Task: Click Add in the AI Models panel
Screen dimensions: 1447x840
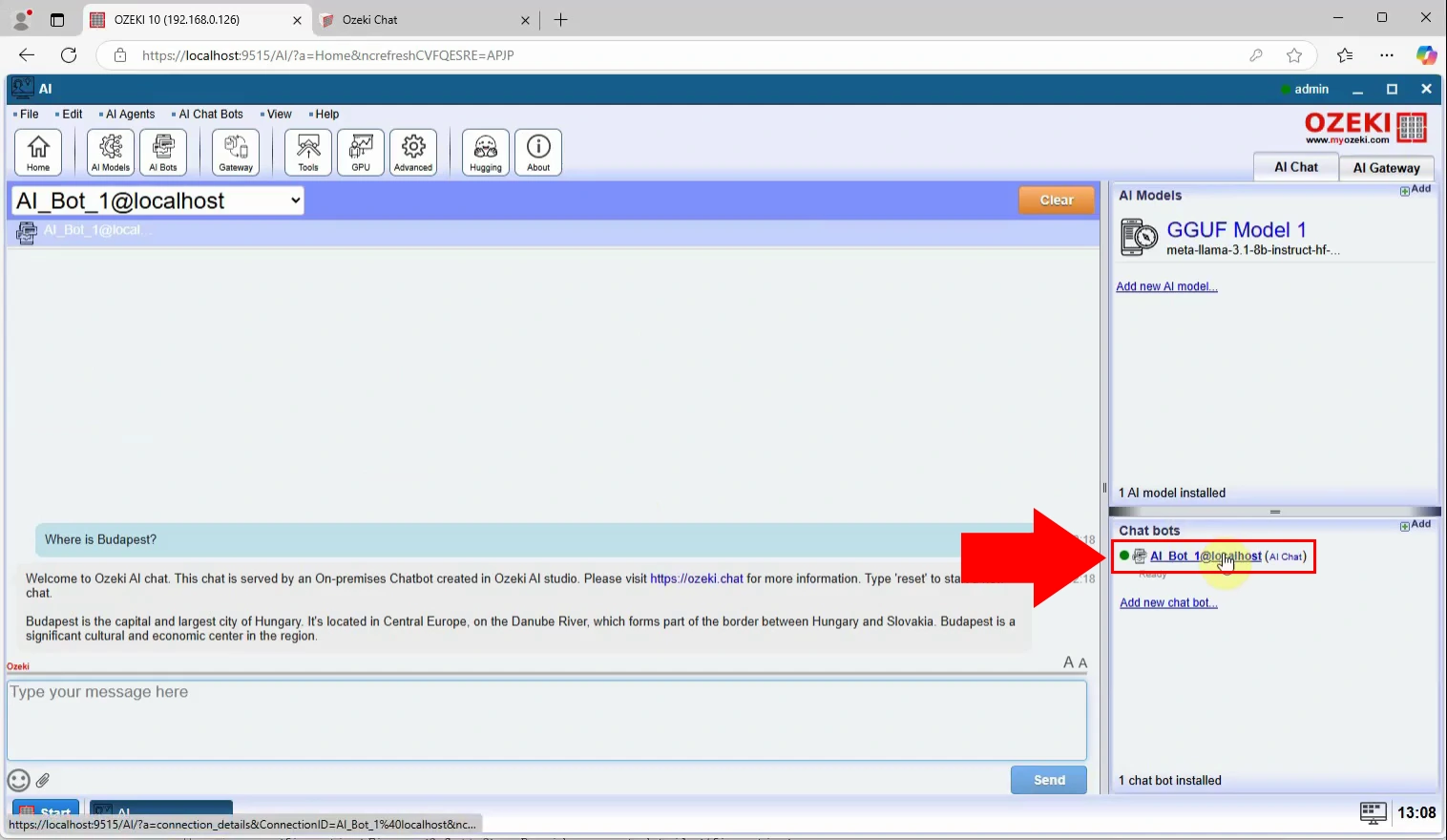Action: tap(1416, 189)
